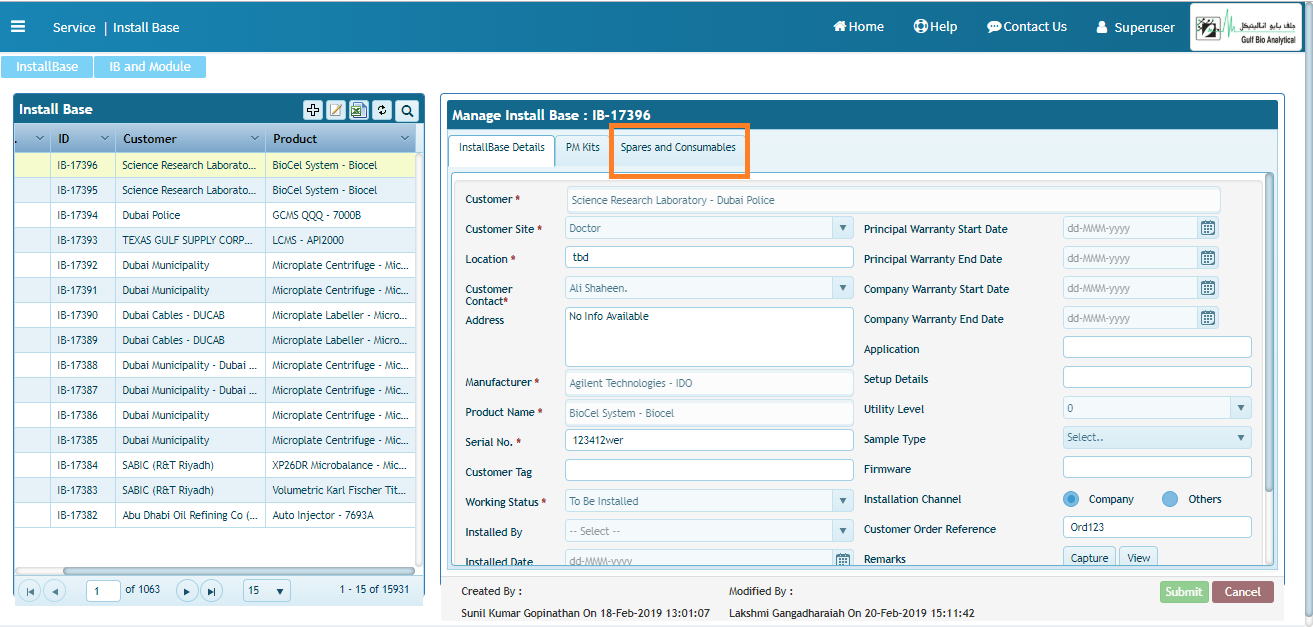Image resolution: width=1313 pixels, height=627 pixels.
Task: Go to last page of grid
Action: pyautogui.click(x=211, y=591)
